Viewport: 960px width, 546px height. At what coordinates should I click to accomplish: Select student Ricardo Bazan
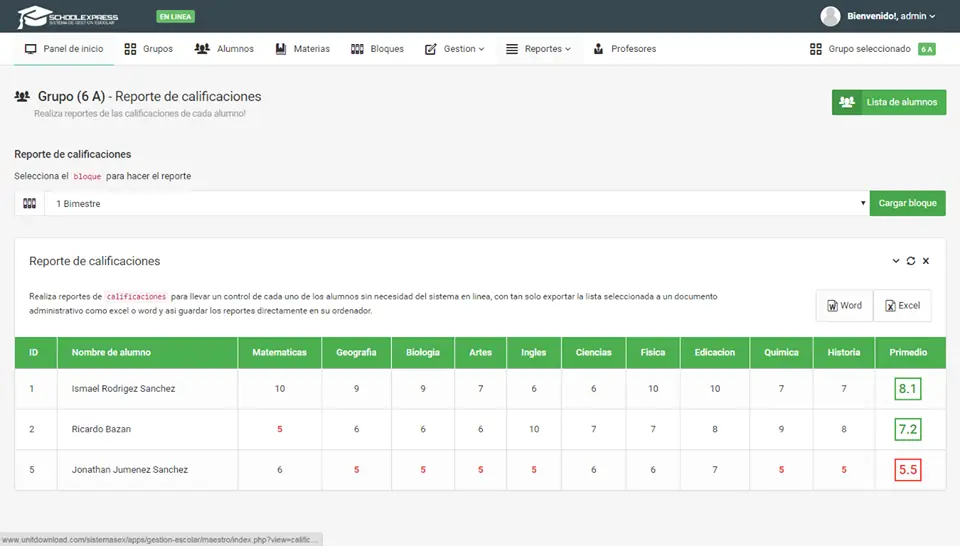click(101, 429)
